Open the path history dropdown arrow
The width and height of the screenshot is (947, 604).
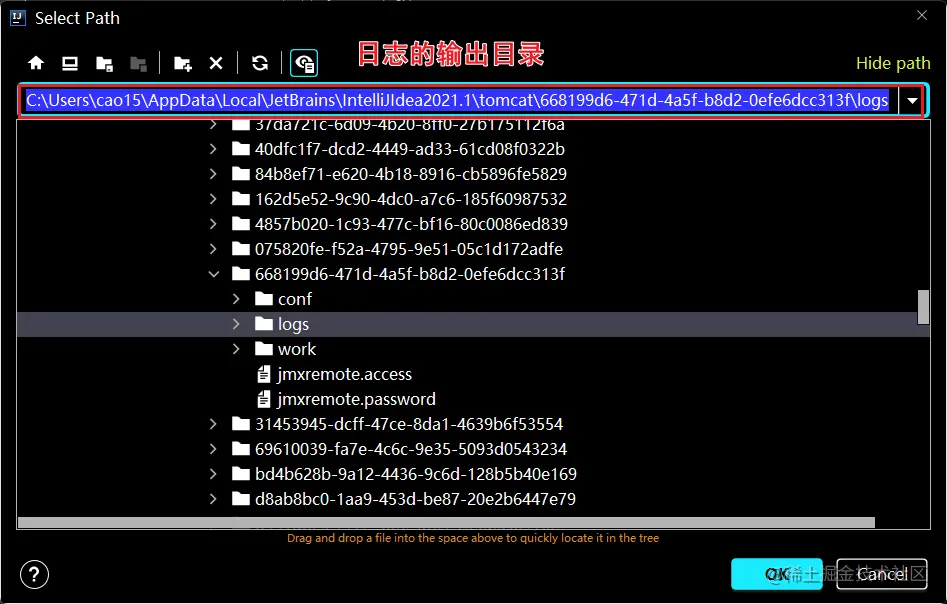(x=912, y=101)
